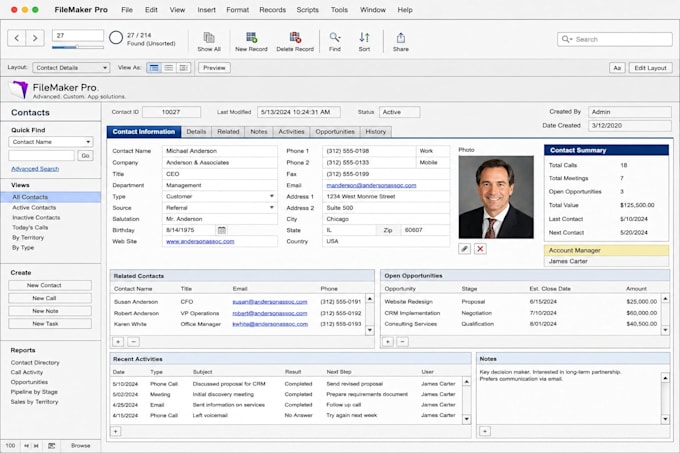Switch to Table view icon
The image size is (680, 453).
(x=183, y=68)
